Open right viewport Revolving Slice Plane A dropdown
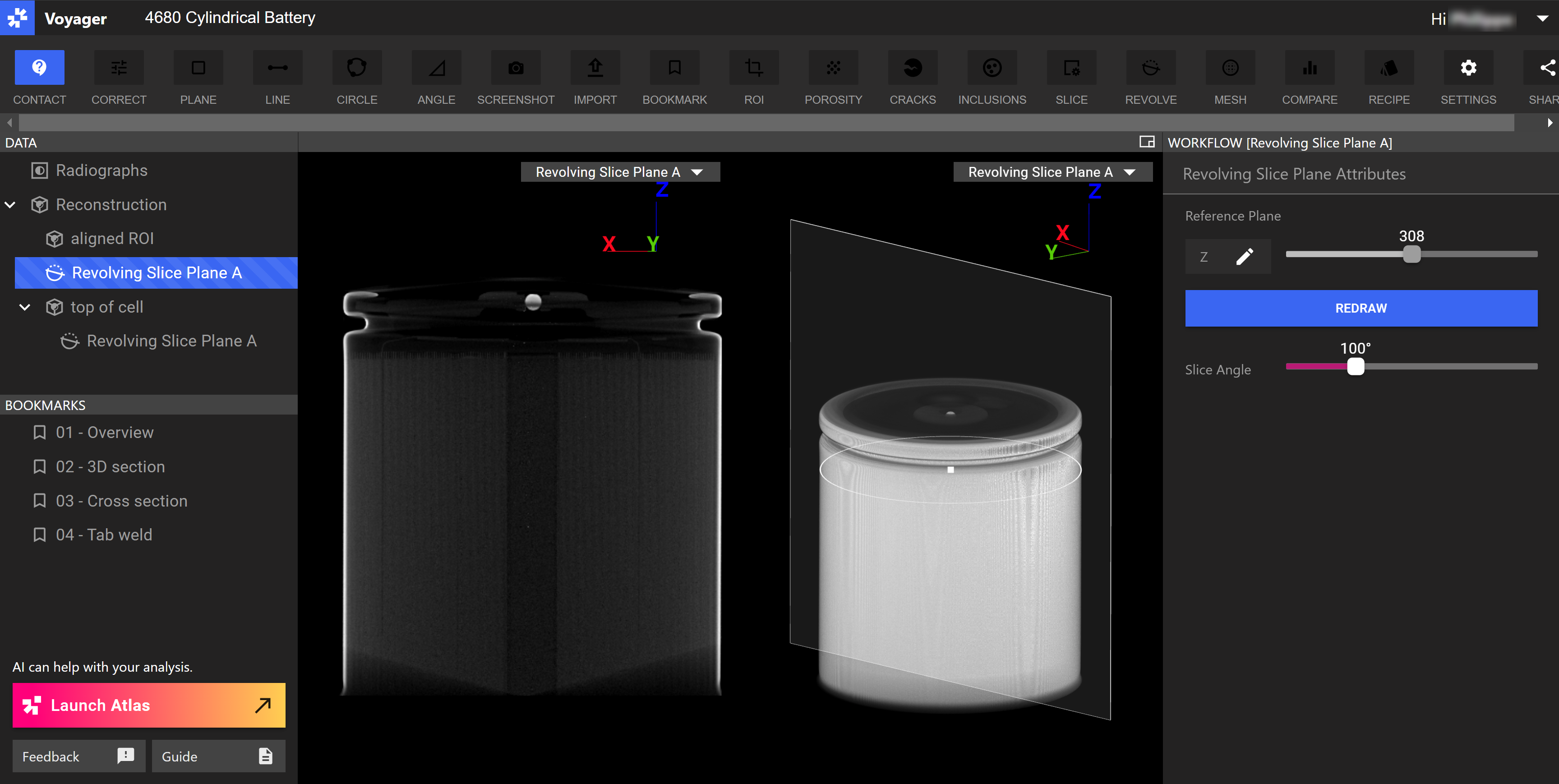Image resolution: width=1559 pixels, height=784 pixels. coord(1129,172)
